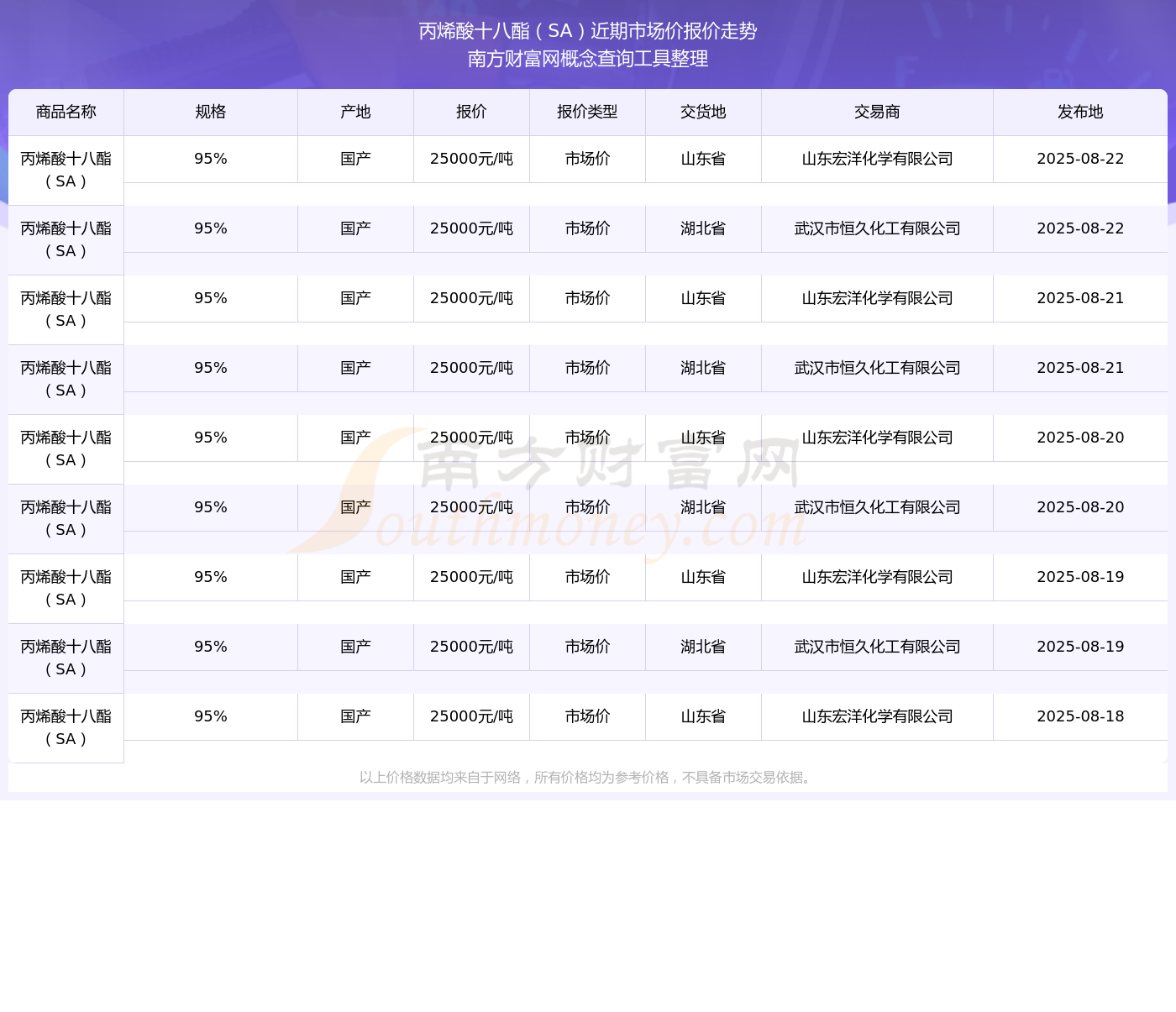Click 武汉市恒久化工有限公司 in the 2025-08-20 row
Image resolution: width=1176 pixels, height=1012 pixels.
click(x=878, y=507)
